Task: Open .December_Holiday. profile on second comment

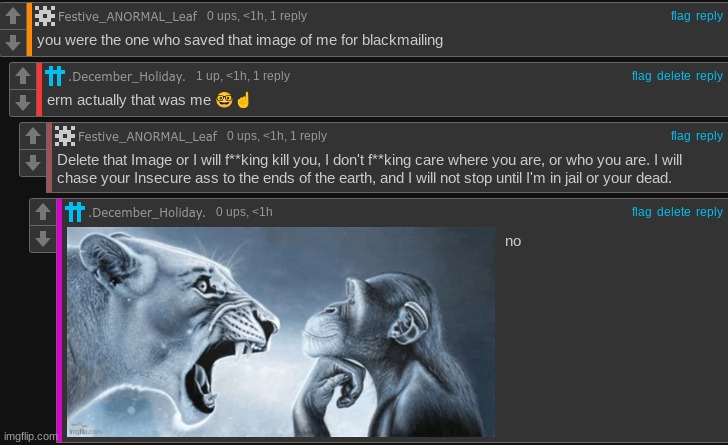Action: point(127,77)
